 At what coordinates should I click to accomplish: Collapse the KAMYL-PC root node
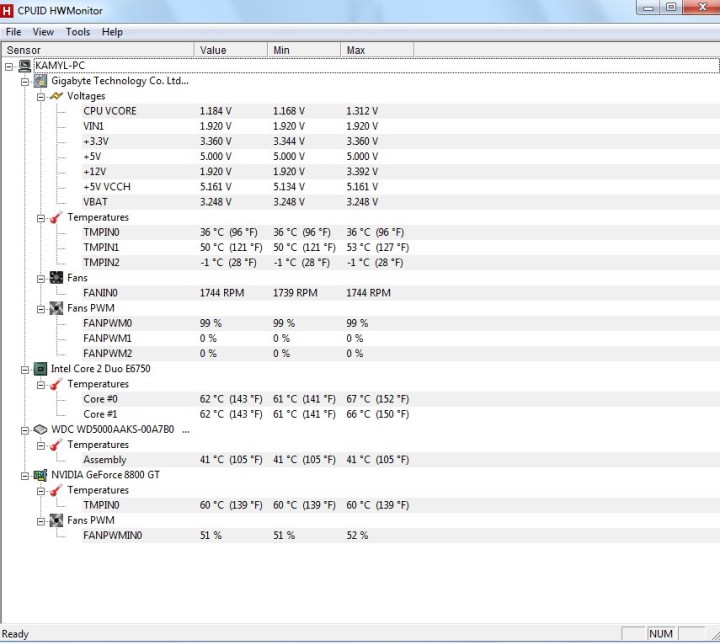click(9, 67)
